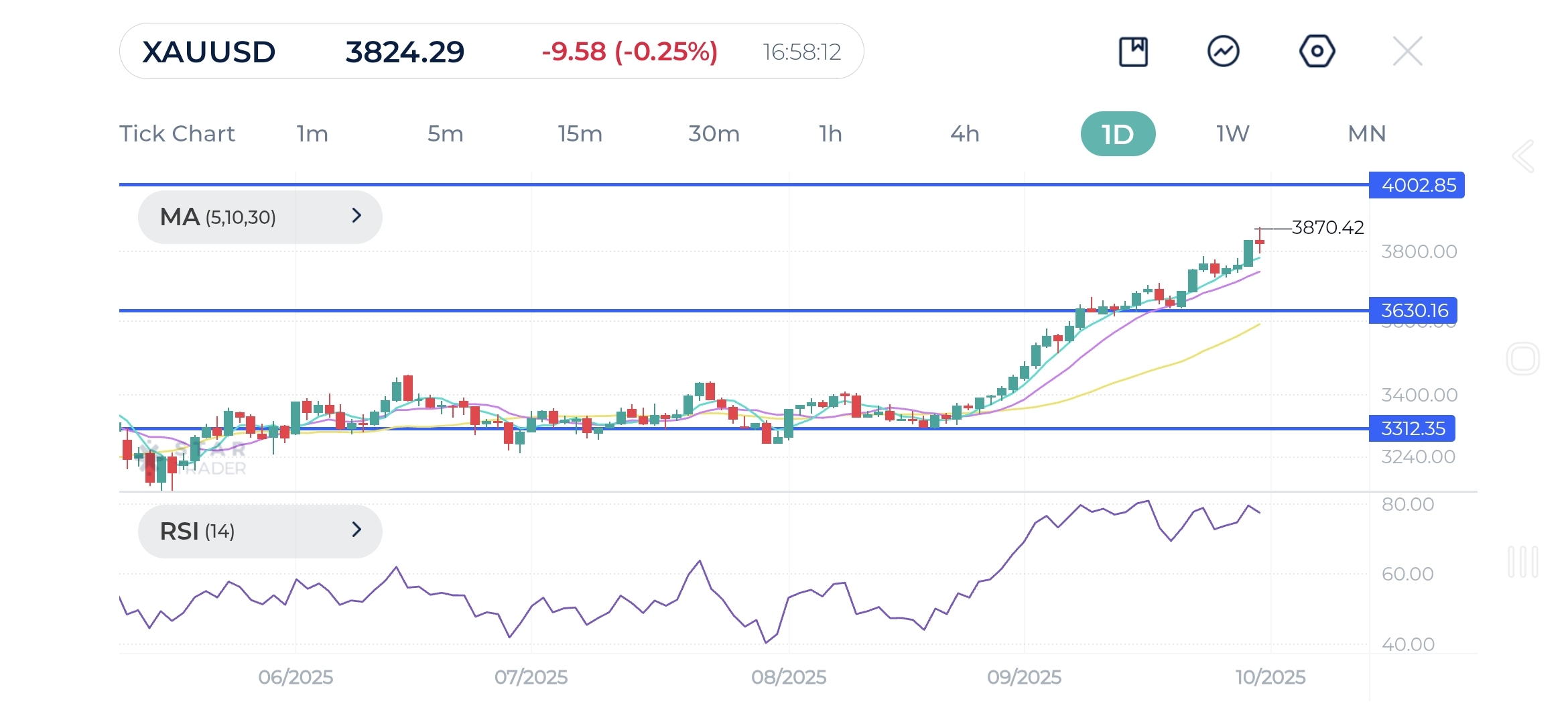Select the 1m timeframe
The height and width of the screenshot is (724, 1568).
(312, 134)
